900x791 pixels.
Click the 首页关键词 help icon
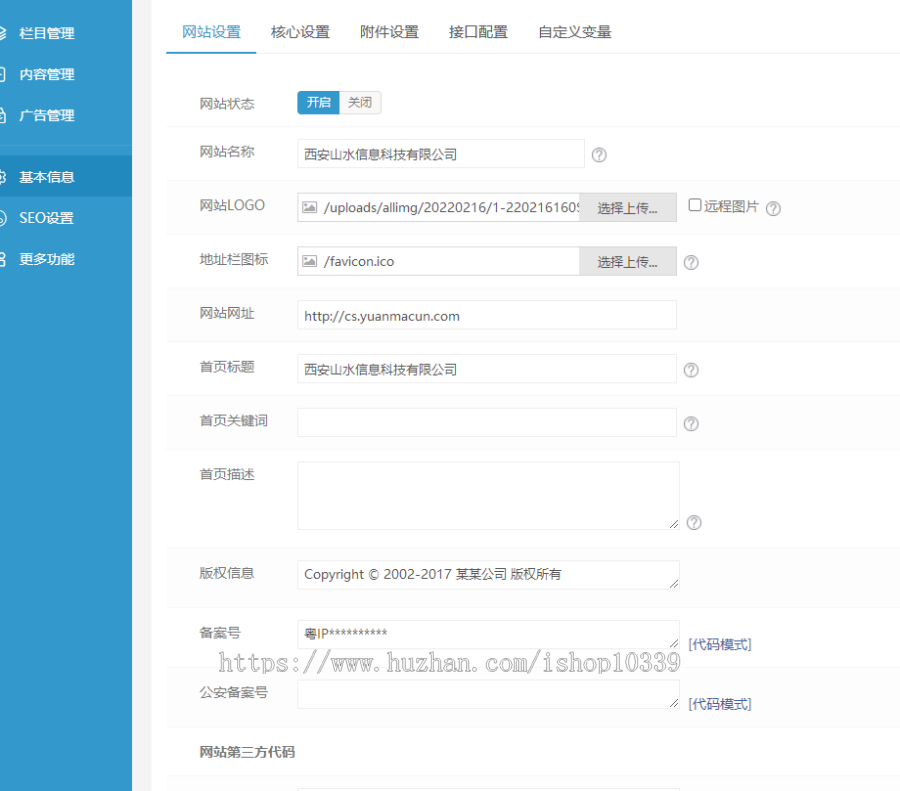[x=691, y=424]
